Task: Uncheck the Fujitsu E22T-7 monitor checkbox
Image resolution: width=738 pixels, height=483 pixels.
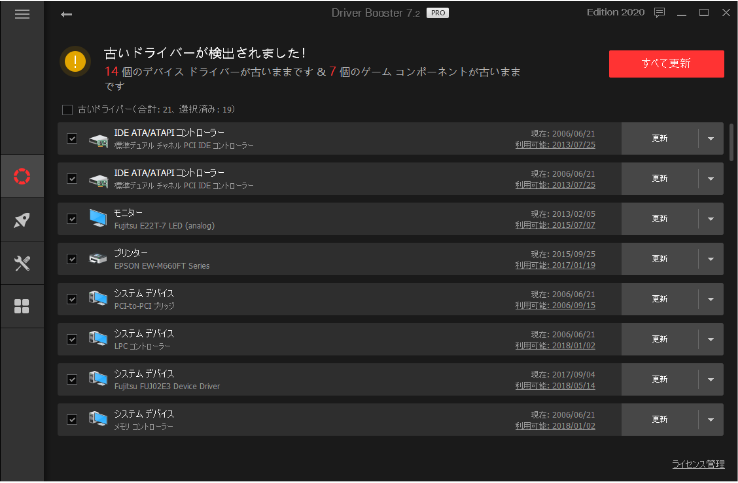Action: [x=72, y=218]
